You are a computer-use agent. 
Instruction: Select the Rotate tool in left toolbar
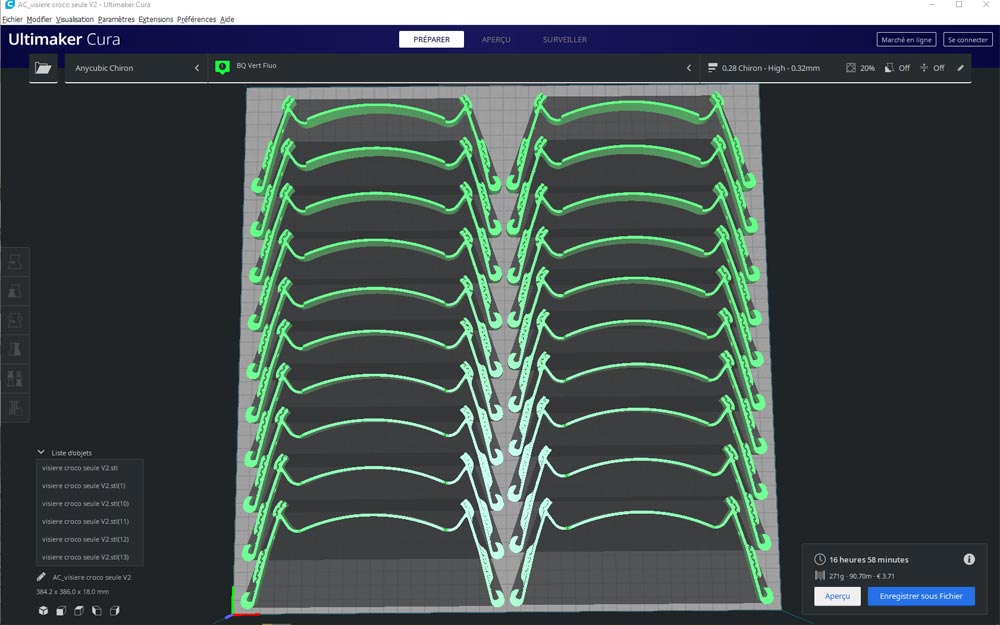pos(15,320)
